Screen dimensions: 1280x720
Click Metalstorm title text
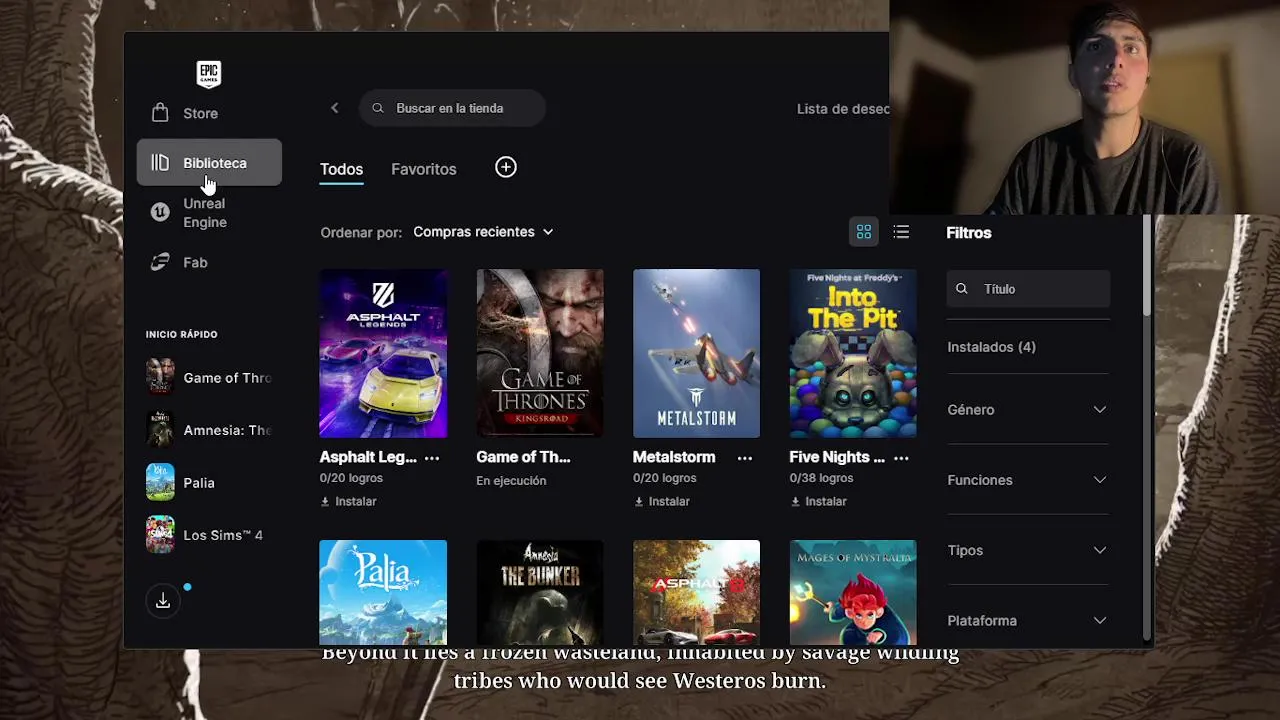pyautogui.click(x=674, y=457)
